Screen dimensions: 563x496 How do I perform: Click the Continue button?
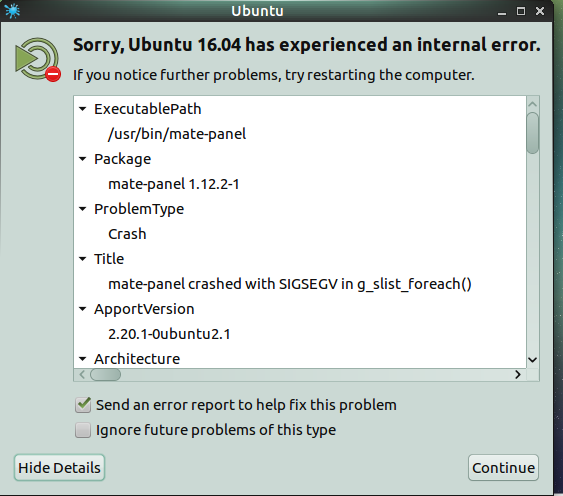[x=503, y=468]
